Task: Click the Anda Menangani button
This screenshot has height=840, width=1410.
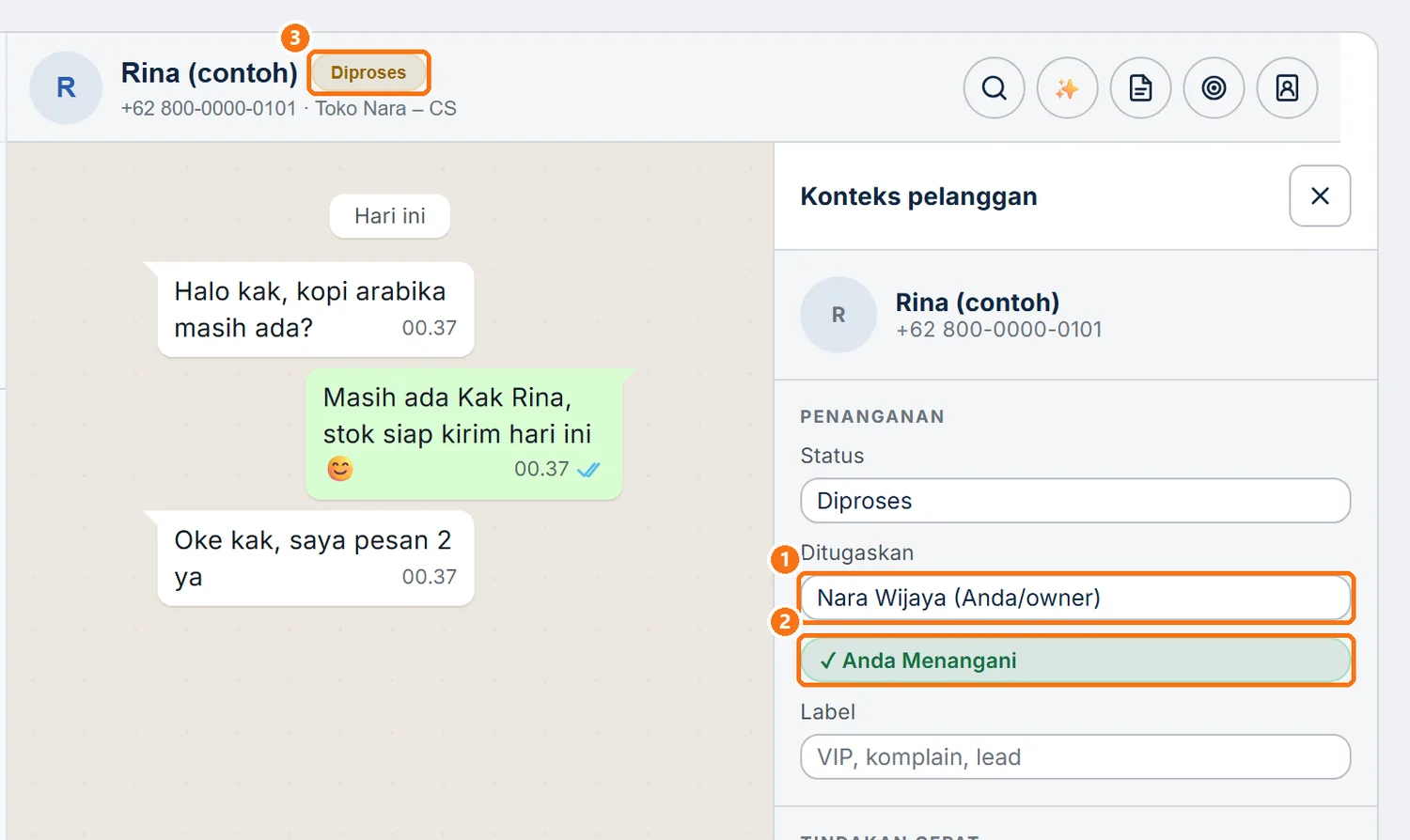Action: tap(1075, 661)
